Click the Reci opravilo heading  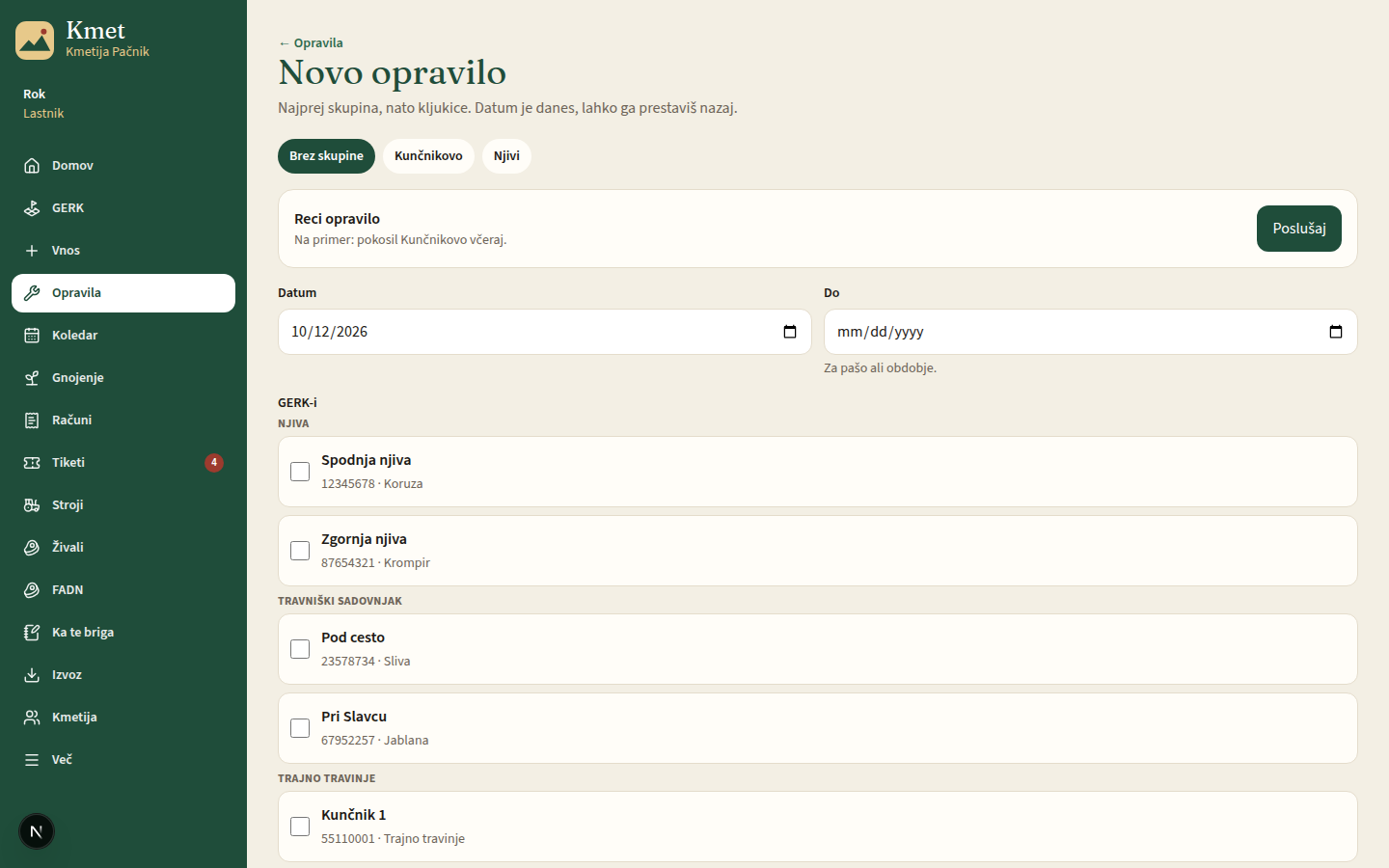(x=337, y=219)
